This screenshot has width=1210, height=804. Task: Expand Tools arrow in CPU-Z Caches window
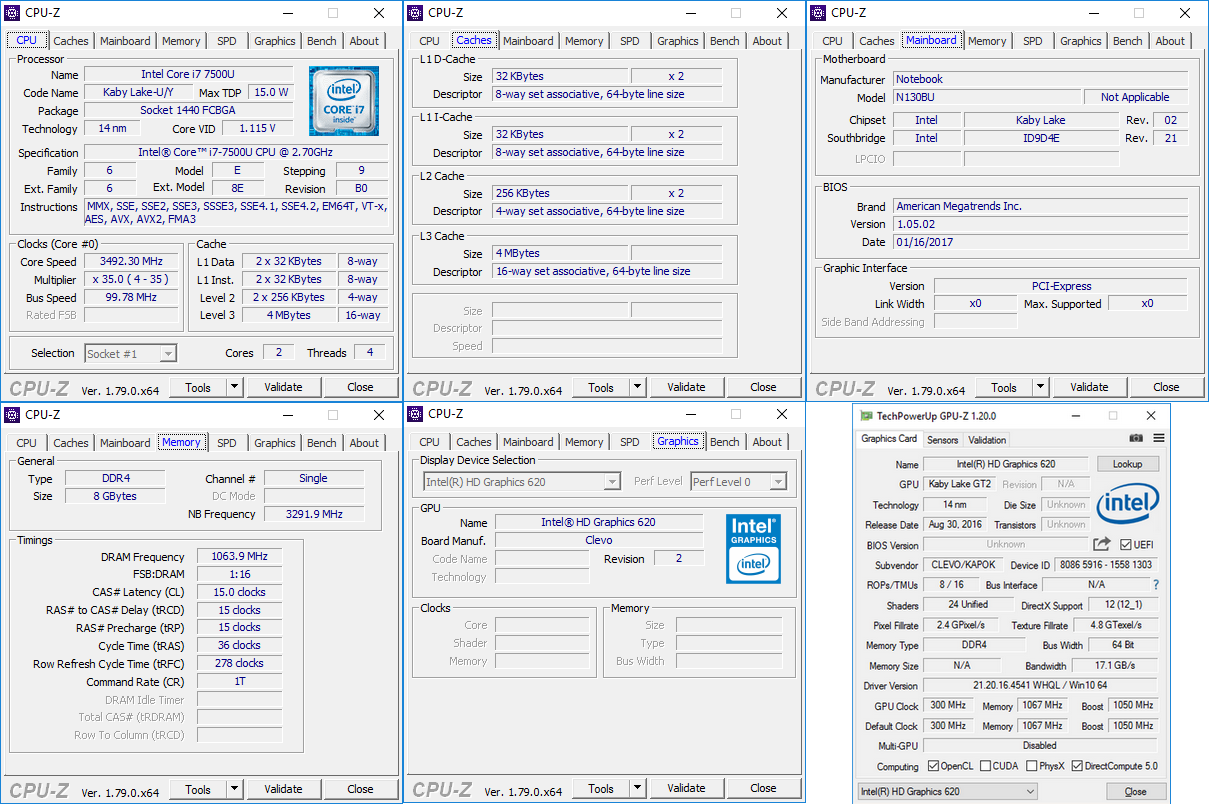637,387
